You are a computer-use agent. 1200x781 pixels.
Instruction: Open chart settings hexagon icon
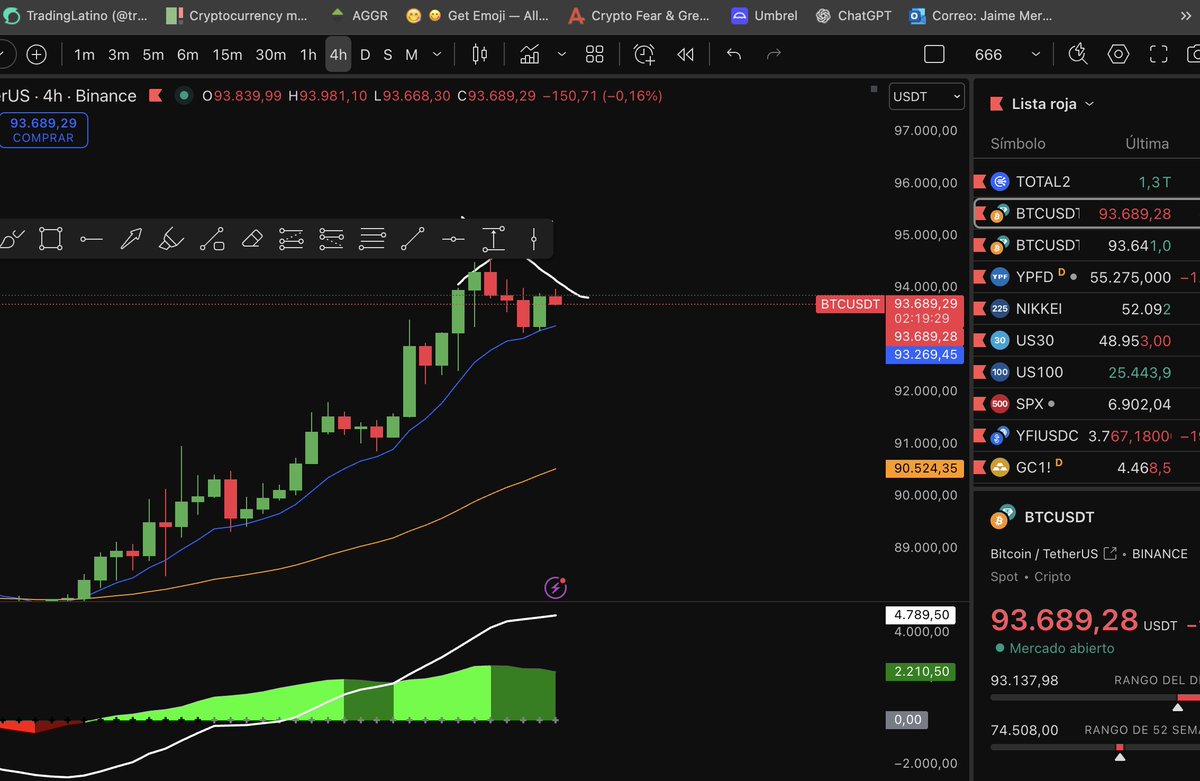click(x=1118, y=55)
